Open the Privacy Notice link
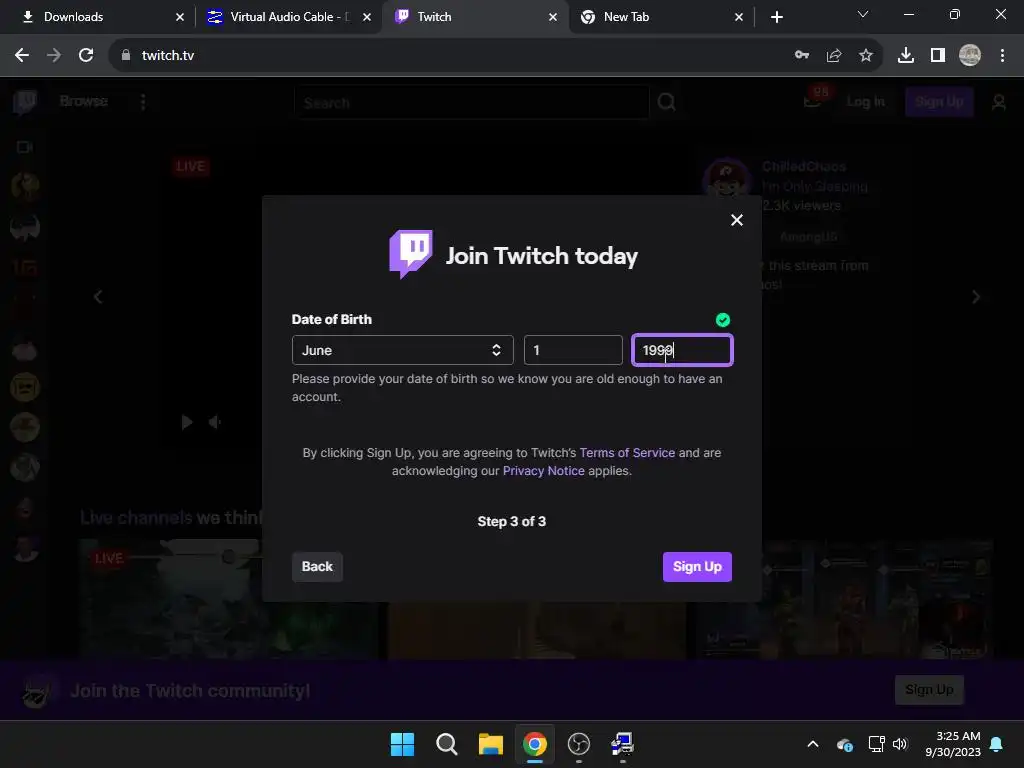 543,471
